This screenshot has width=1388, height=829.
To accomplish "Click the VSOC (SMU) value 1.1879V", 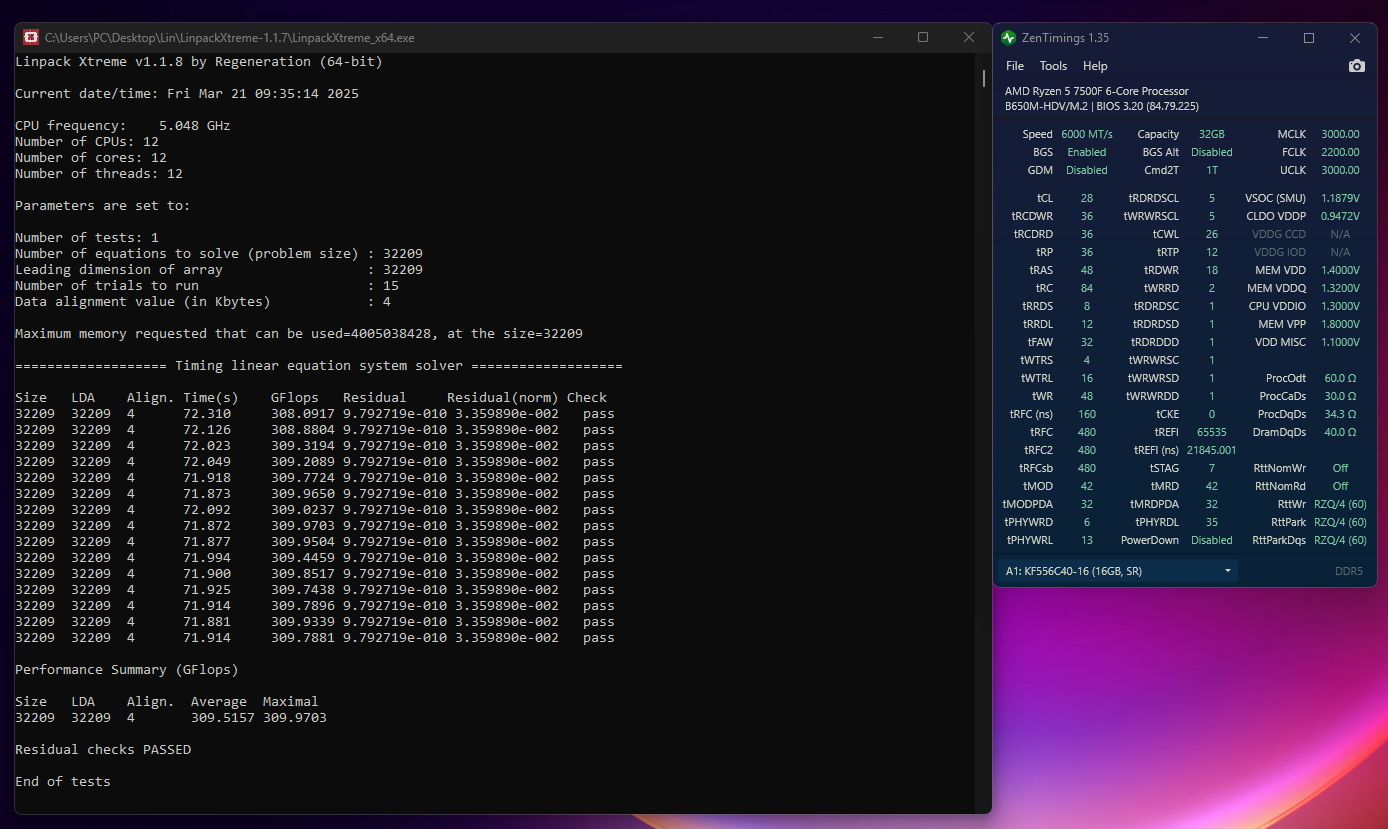I will (1340, 198).
